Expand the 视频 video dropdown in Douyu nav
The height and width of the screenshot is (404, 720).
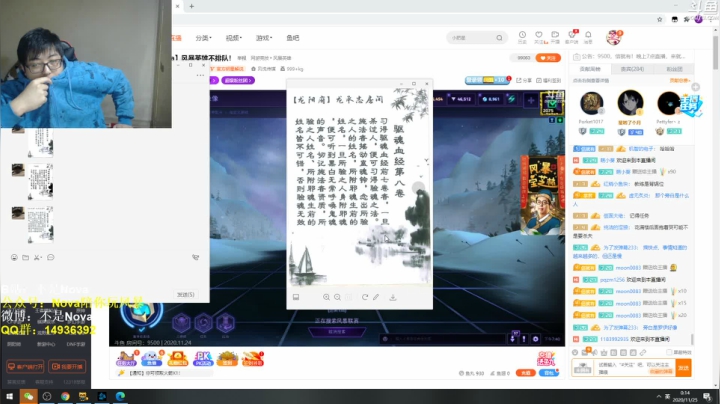coord(233,38)
